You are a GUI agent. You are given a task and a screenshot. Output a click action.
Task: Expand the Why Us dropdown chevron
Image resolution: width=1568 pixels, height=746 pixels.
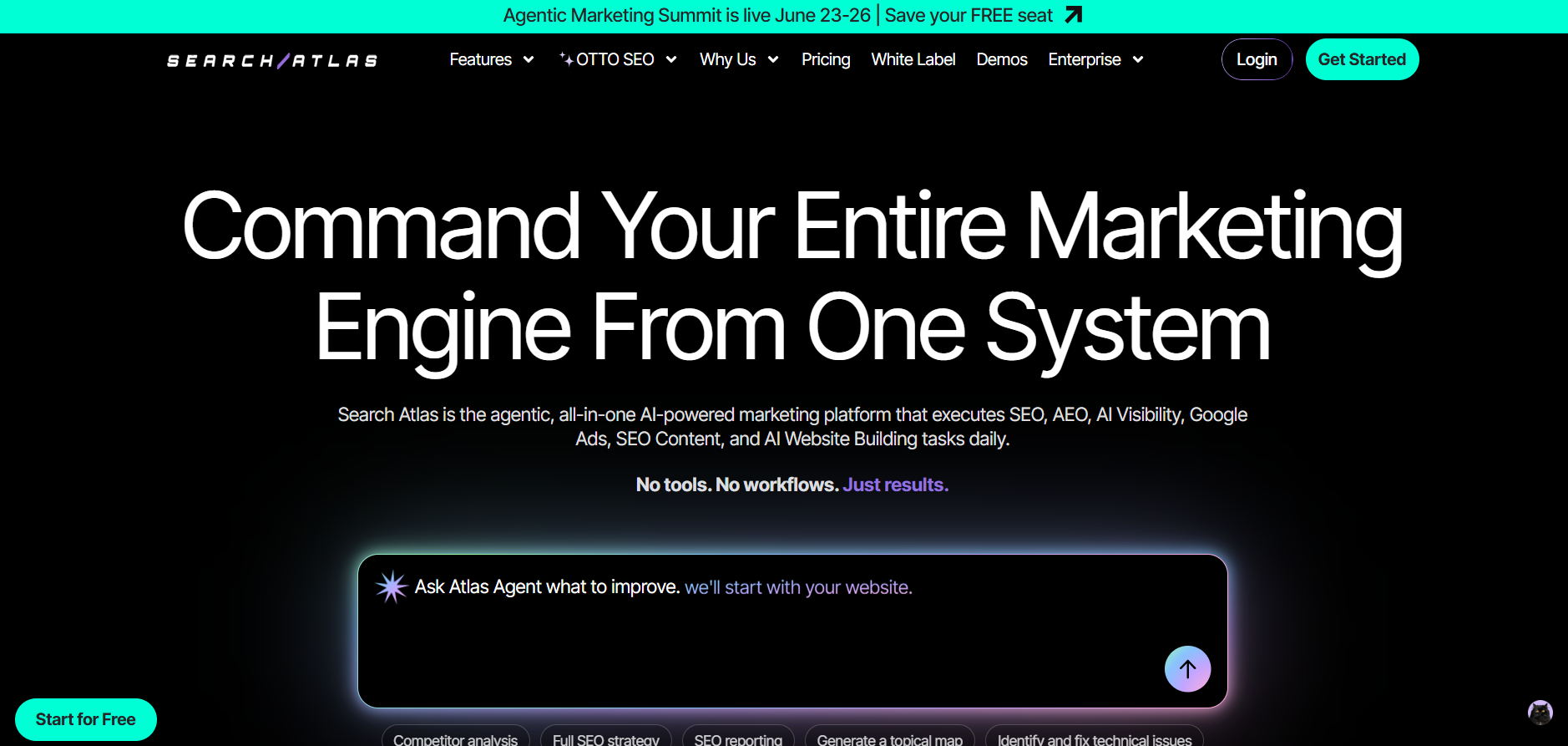[773, 59]
